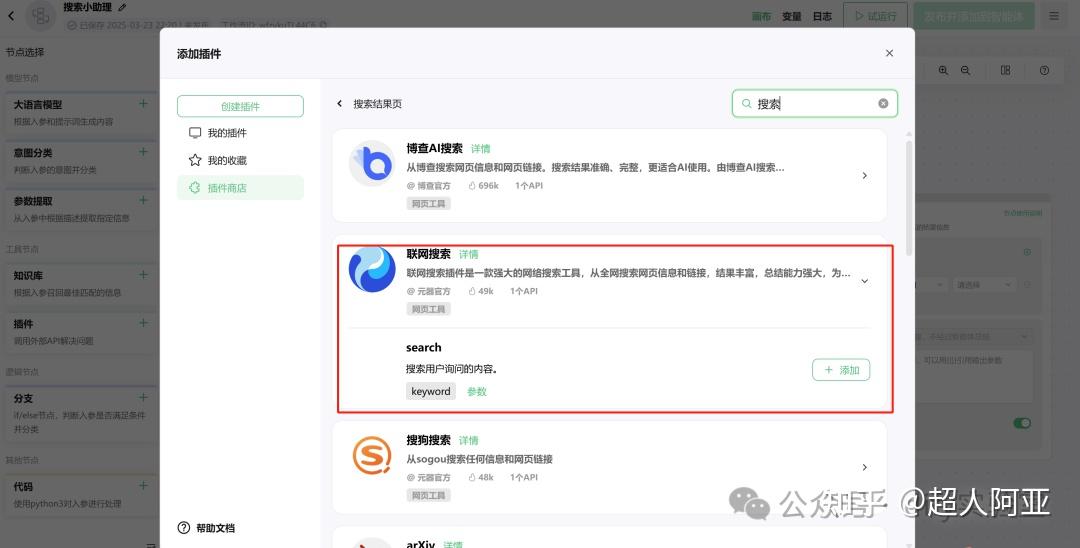This screenshot has height=548, width=1080.
Task: Click the search API name
Action: (x=424, y=348)
